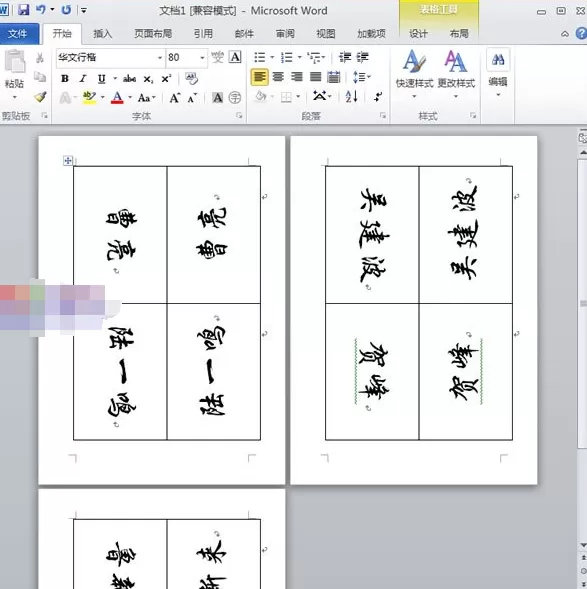587x589 pixels.
Task: Open the font size dropdown showing 80
Action: coord(202,57)
